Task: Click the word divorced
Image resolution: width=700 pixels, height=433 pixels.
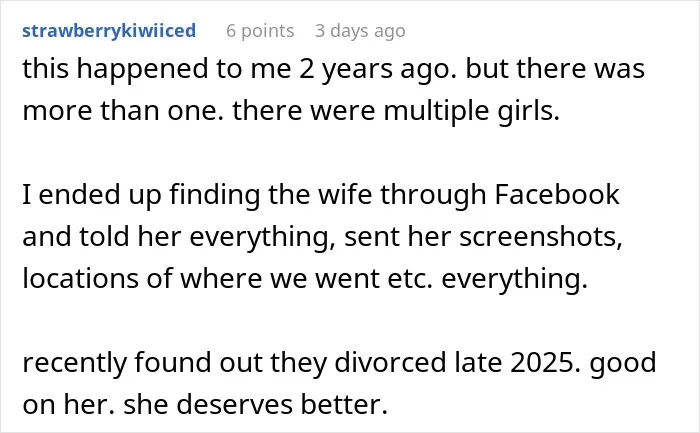Action: [390, 362]
